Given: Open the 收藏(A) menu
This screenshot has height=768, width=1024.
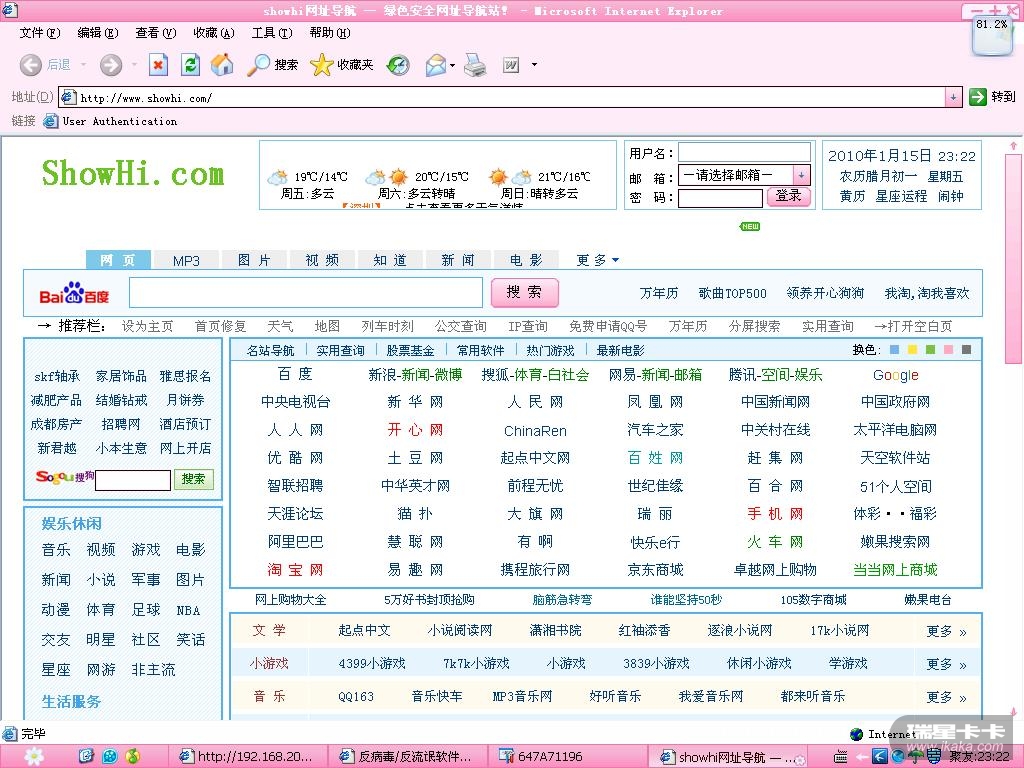Looking at the screenshot, I should point(214,33).
